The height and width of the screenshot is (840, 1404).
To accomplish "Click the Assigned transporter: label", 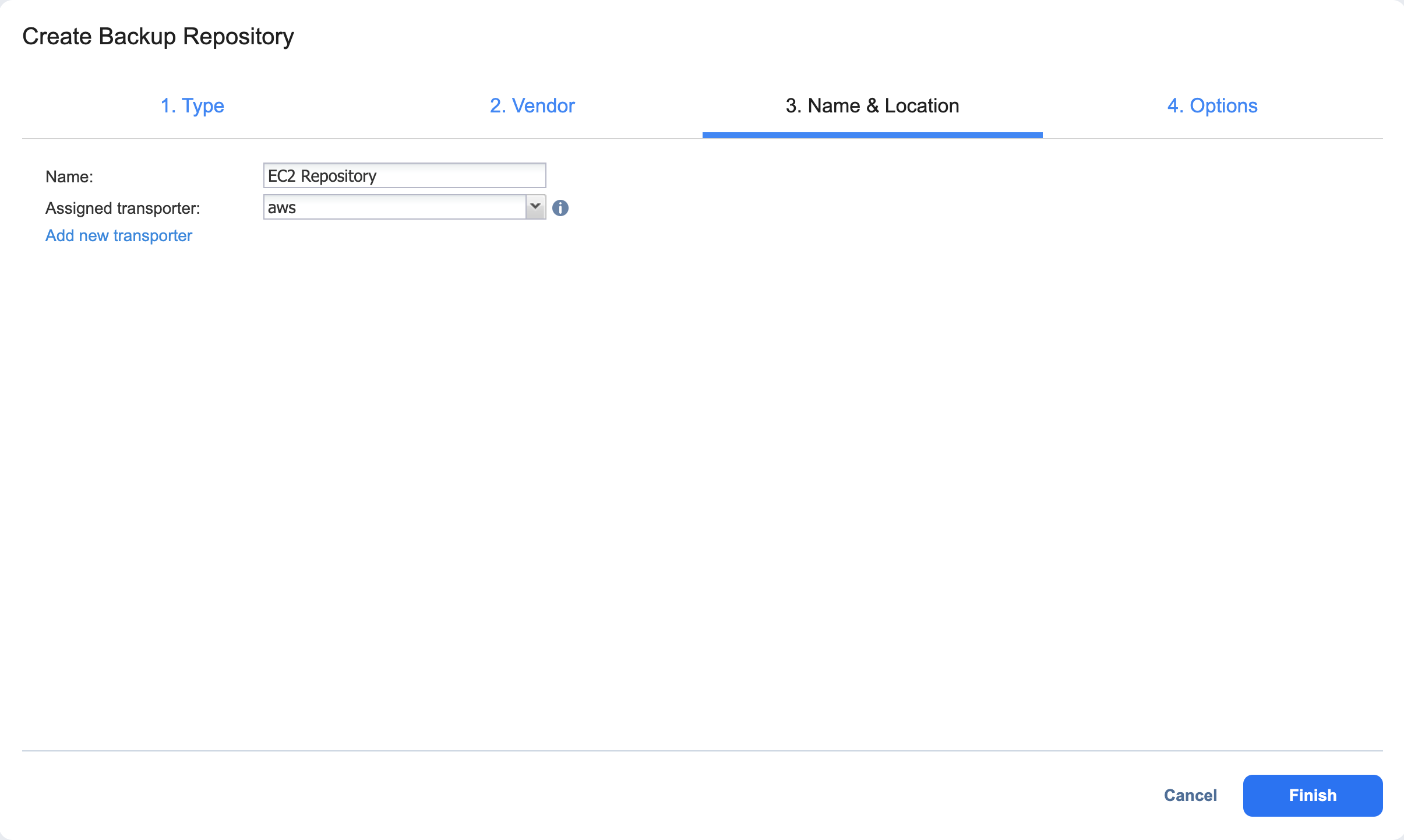I will tap(123, 208).
